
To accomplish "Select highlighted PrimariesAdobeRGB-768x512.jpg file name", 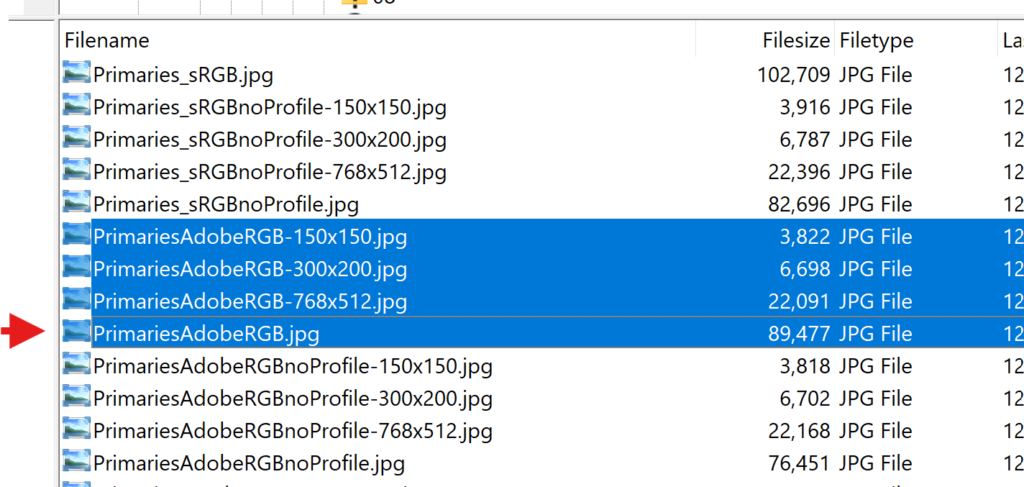I will (x=250, y=302).
